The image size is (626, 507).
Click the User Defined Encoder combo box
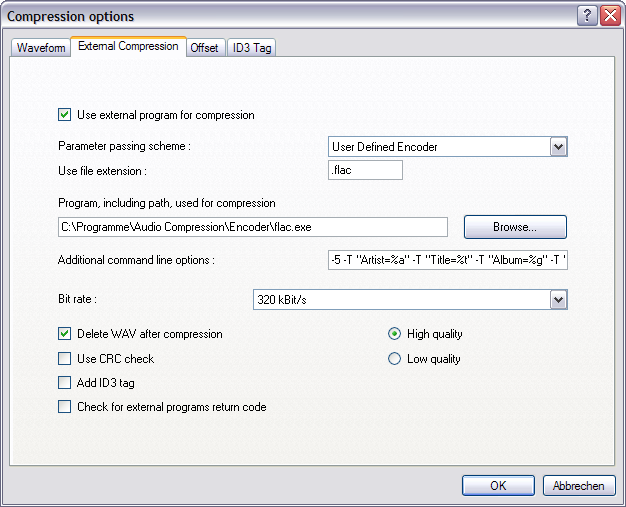tap(448, 147)
